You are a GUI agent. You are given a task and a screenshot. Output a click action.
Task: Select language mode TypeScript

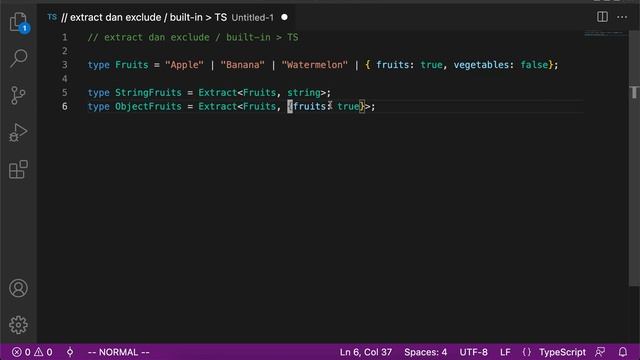click(x=562, y=352)
